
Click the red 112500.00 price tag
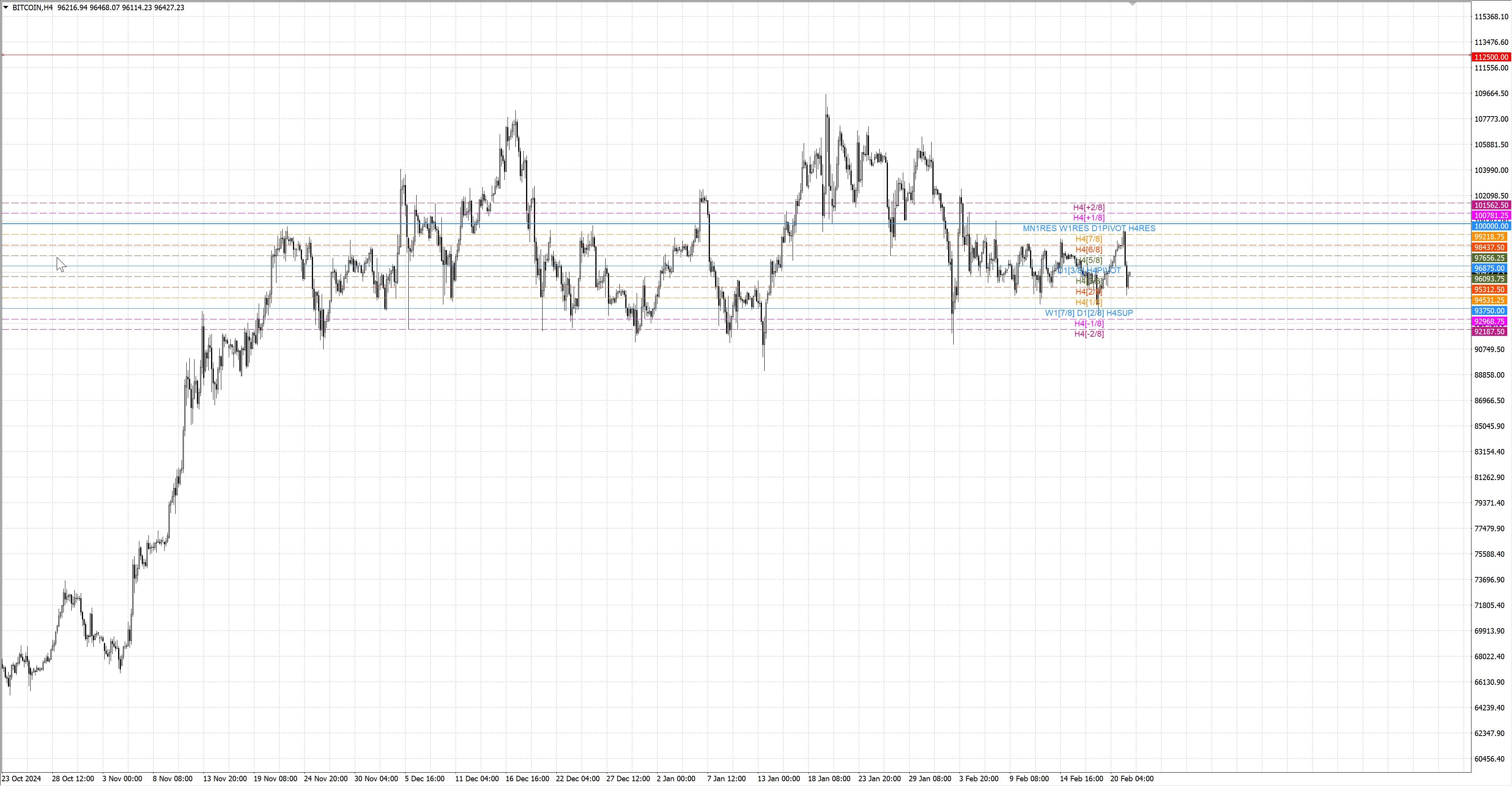coord(1491,57)
